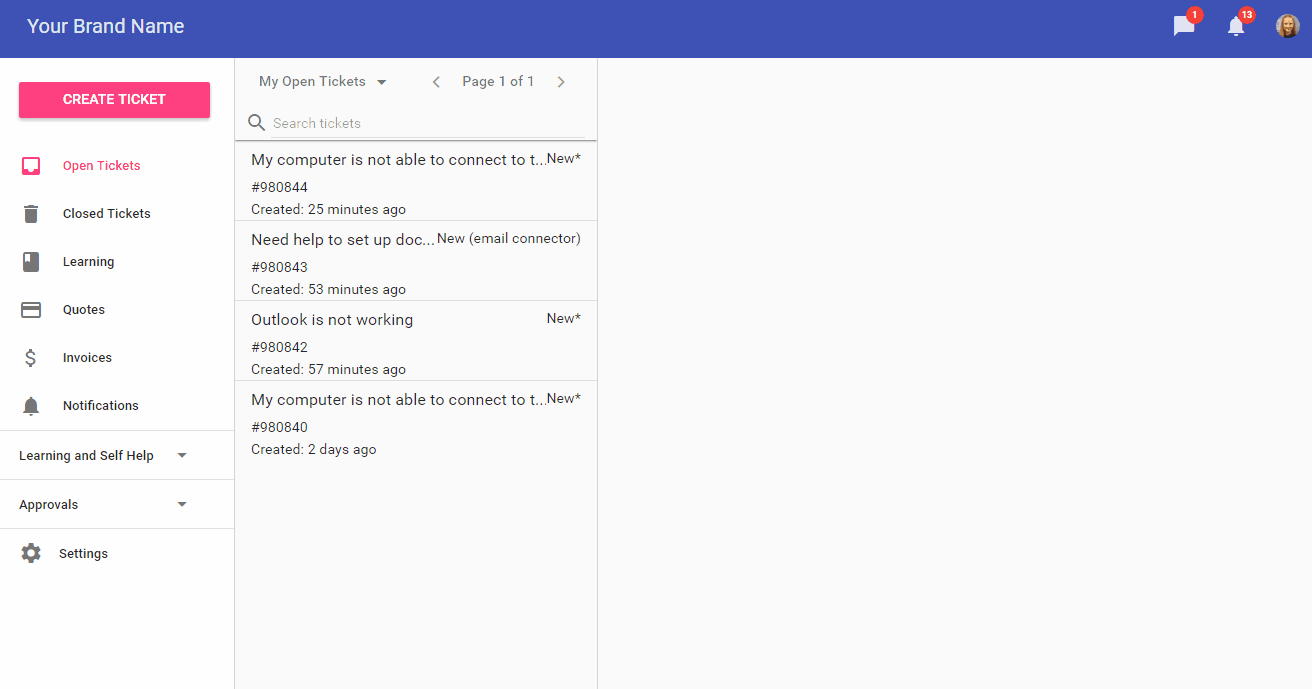Go to previous page of tickets
1312x689 pixels.
(436, 82)
